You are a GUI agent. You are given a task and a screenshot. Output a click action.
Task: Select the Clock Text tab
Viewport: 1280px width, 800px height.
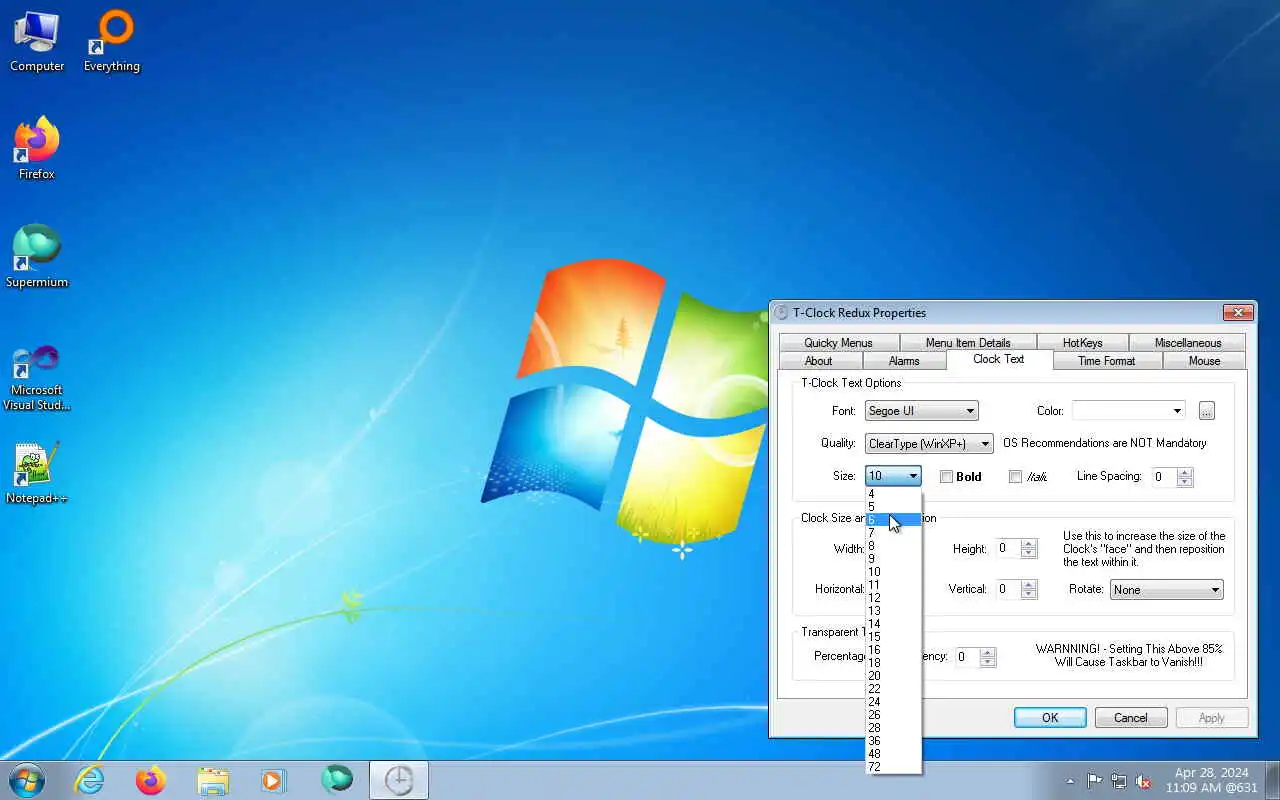[x=999, y=359]
